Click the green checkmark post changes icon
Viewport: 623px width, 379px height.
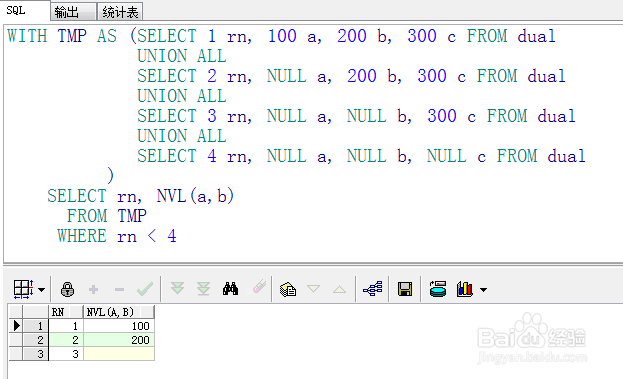[x=145, y=289]
